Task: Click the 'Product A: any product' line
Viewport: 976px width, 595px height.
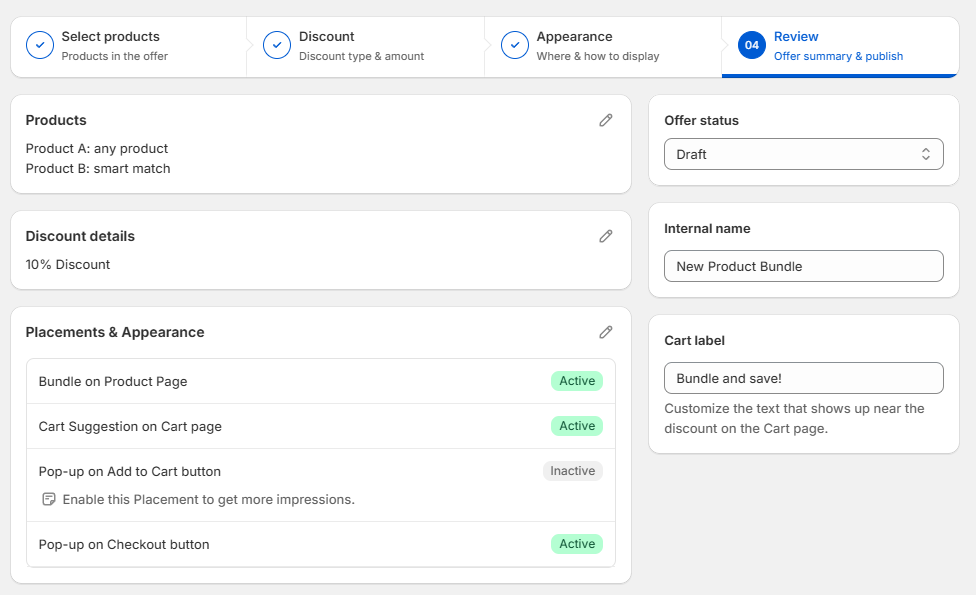Action: 96,148
